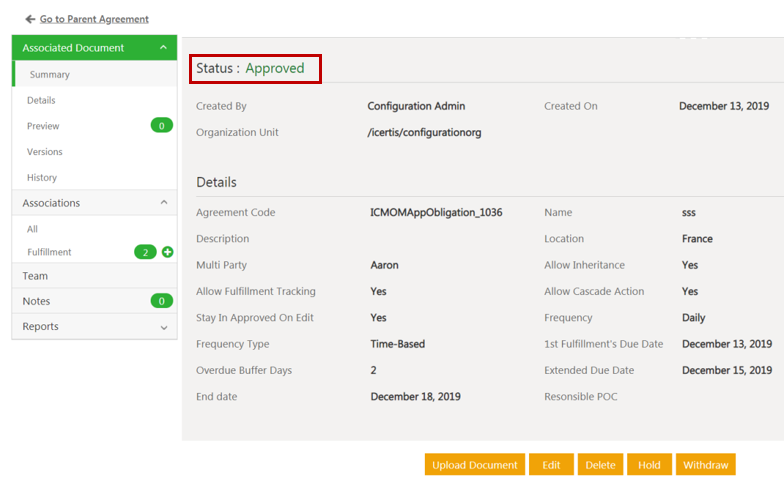The image size is (784, 489).
Task: Click the Preview count badge showing 0
Action: (x=161, y=126)
